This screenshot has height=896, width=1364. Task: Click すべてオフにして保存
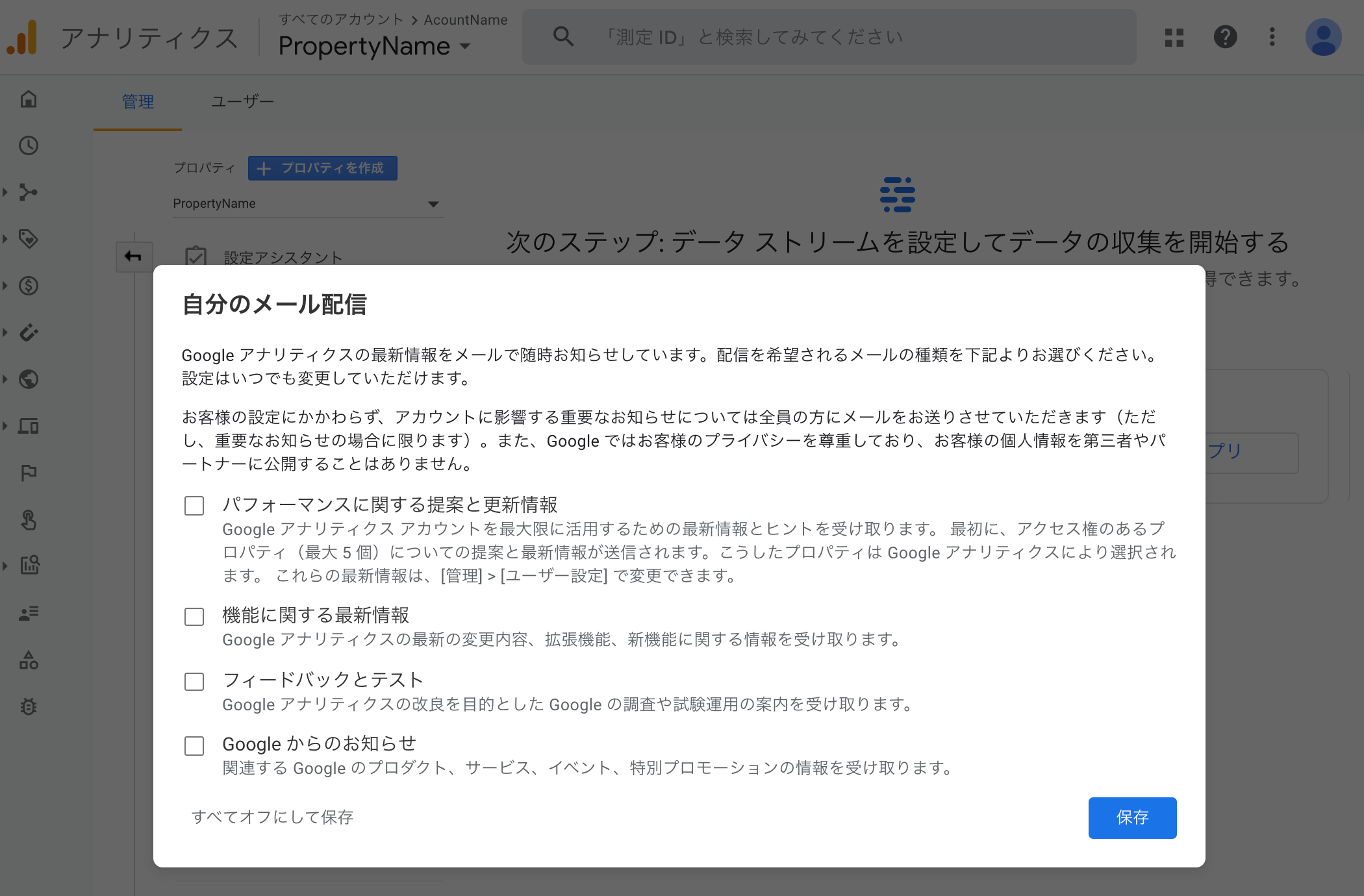tap(272, 817)
